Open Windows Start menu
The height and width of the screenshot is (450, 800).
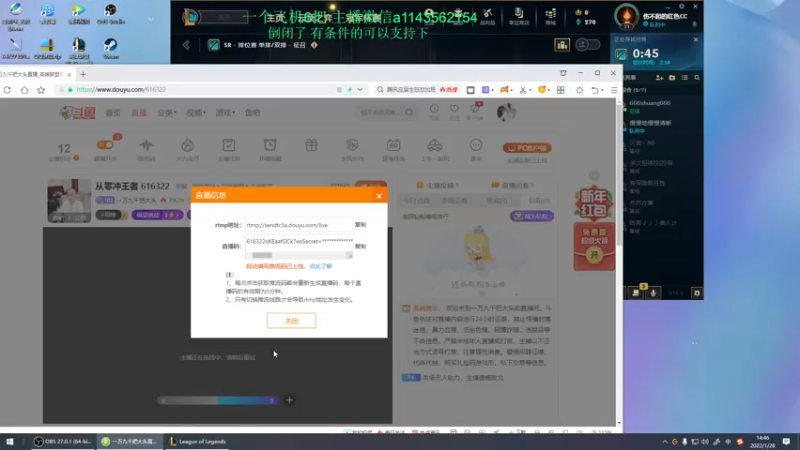10,441
